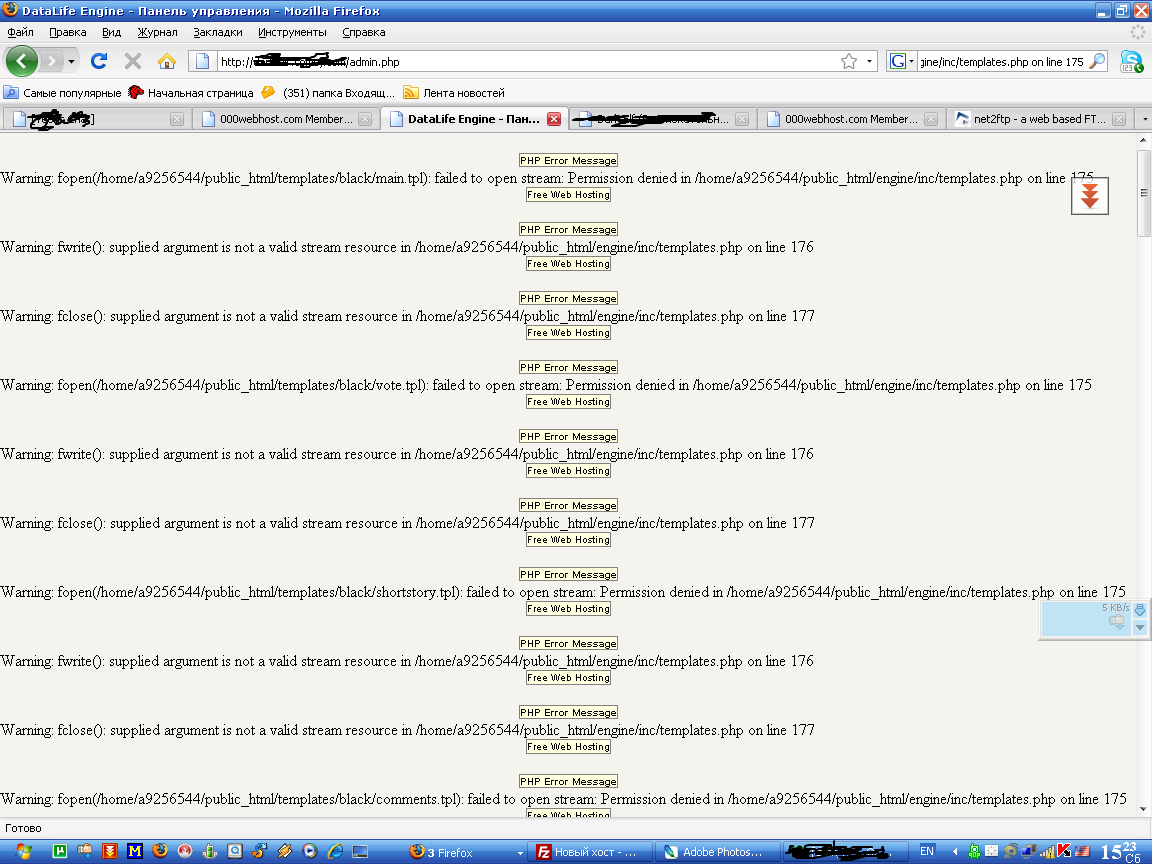Click the orange download arrows floating button
This screenshot has height=864, width=1152.
point(1090,194)
